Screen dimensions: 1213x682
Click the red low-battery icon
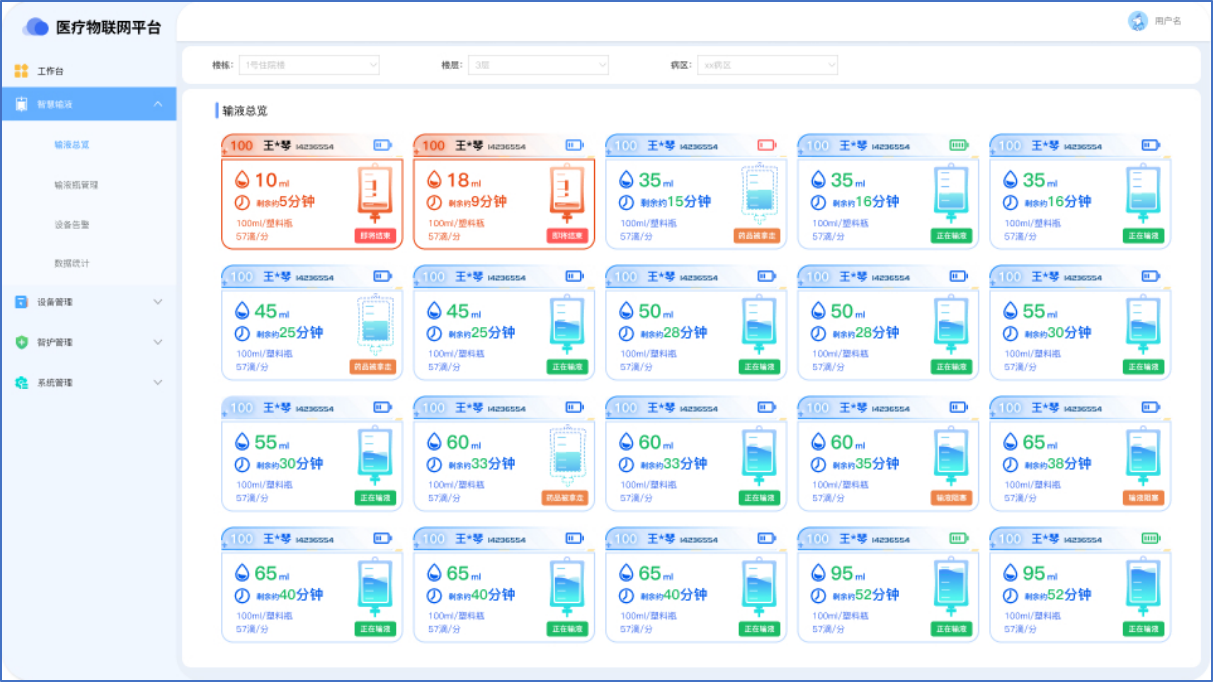766,145
